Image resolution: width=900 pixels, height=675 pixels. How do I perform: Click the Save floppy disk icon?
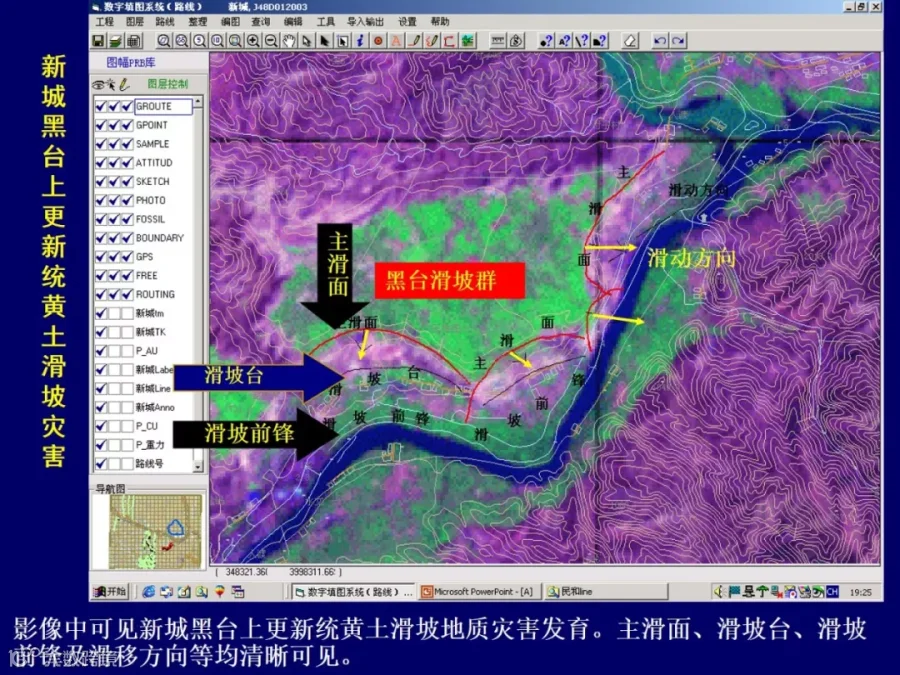pyautogui.click(x=99, y=41)
